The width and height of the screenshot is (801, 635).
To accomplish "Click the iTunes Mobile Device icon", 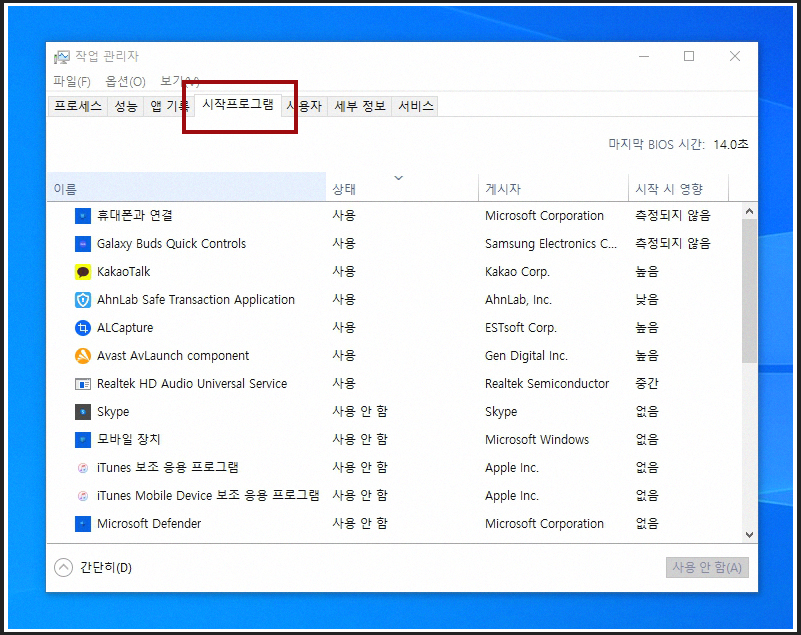I will [83, 496].
